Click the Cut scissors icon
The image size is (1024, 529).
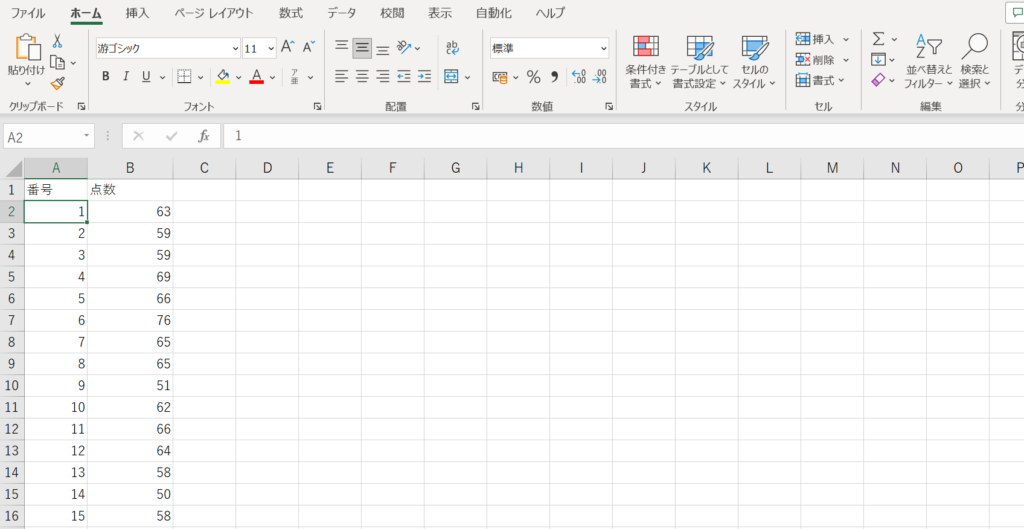pos(57,42)
